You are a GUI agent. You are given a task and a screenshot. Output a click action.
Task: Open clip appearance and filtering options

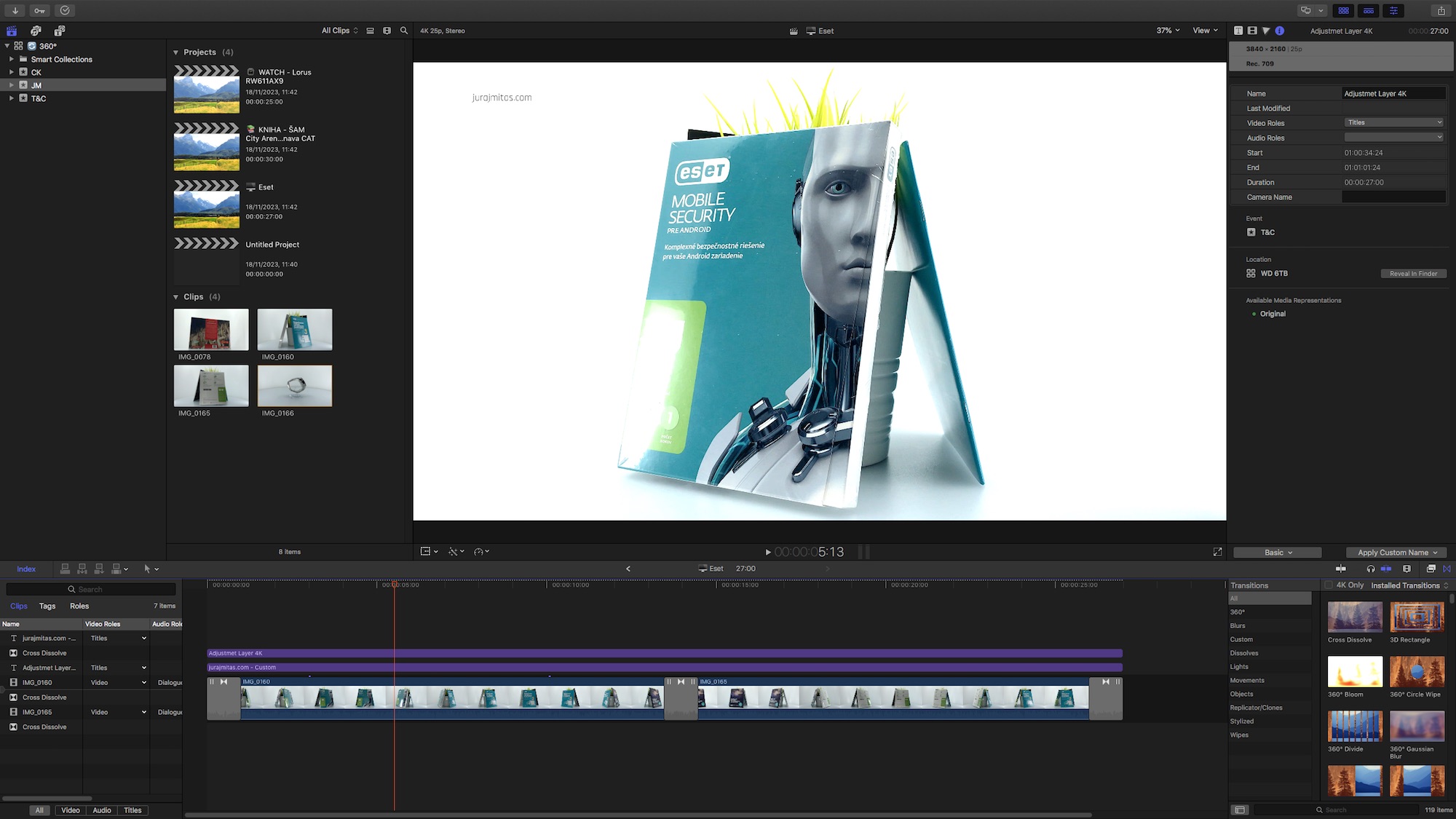[x=387, y=31]
